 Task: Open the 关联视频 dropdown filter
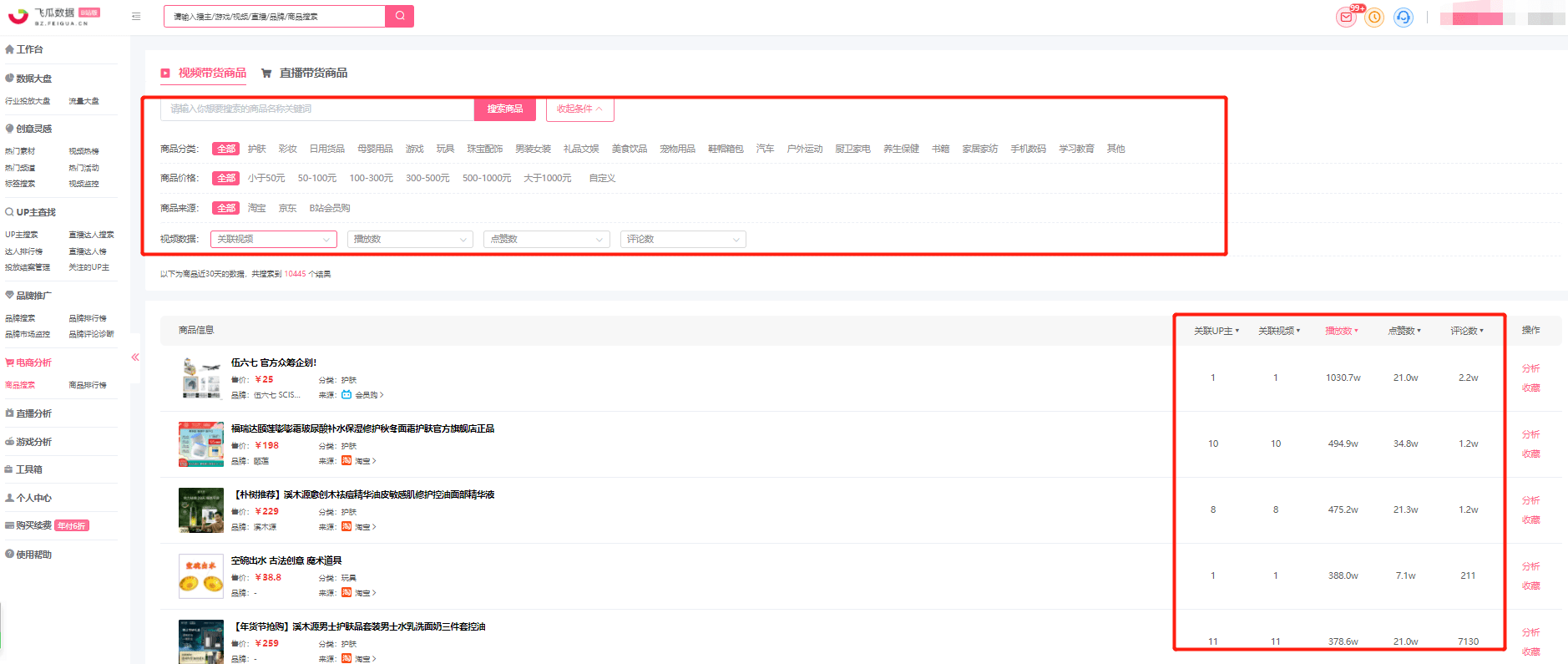click(274, 239)
